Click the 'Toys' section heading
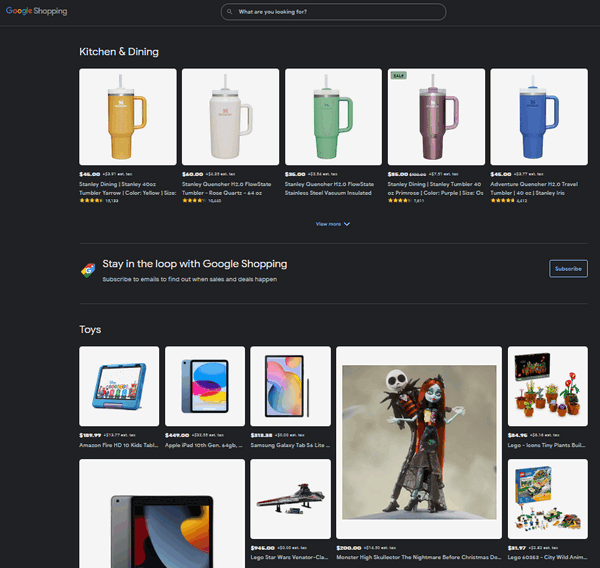Image resolution: width=600 pixels, height=568 pixels. (90, 330)
